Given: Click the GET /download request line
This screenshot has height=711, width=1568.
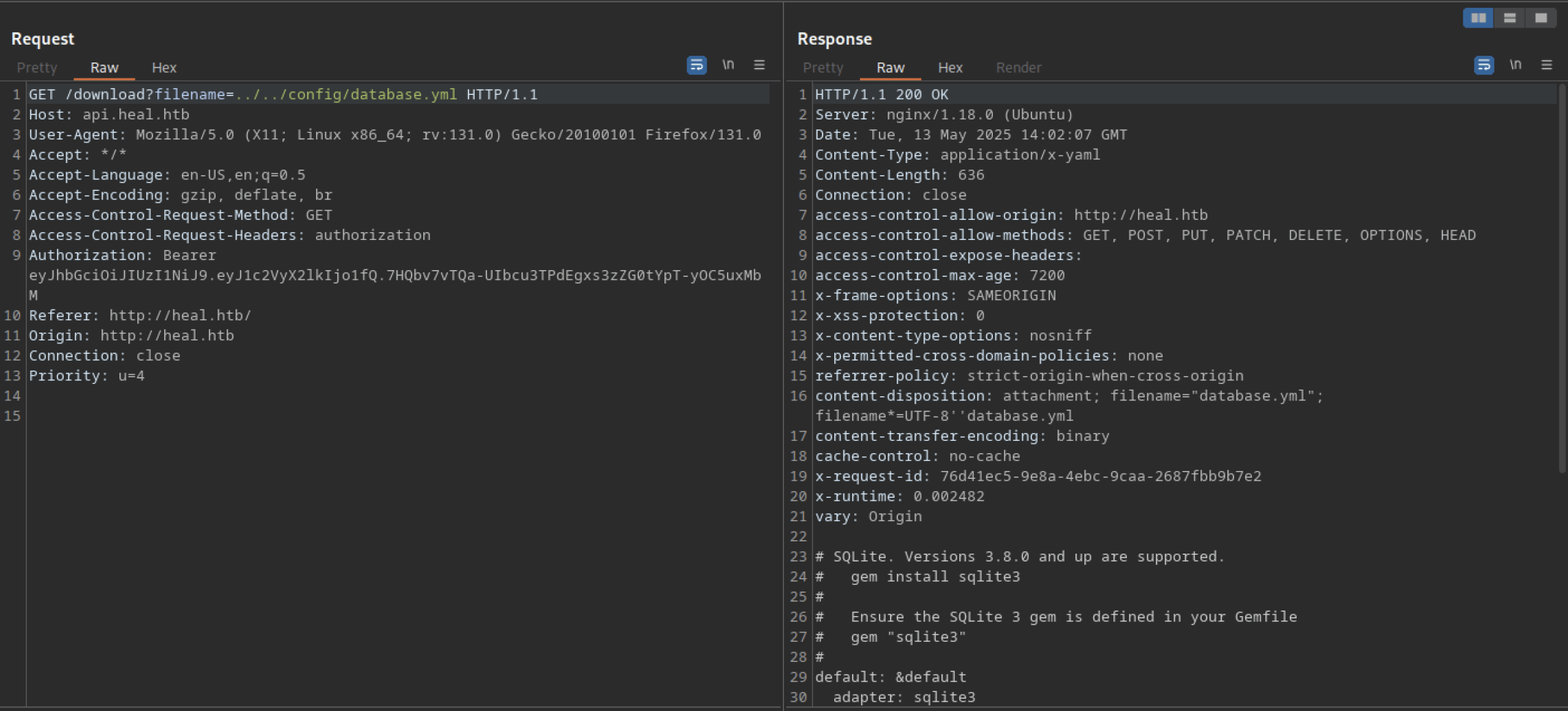Looking at the screenshot, I should coord(282,94).
